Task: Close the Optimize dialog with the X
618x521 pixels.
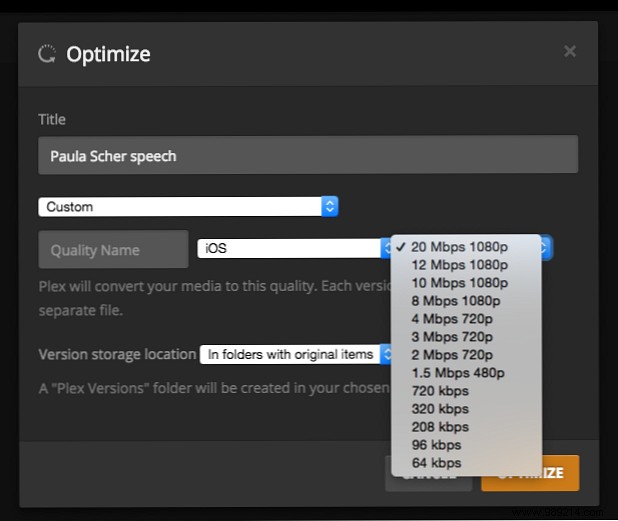Action: (570, 51)
